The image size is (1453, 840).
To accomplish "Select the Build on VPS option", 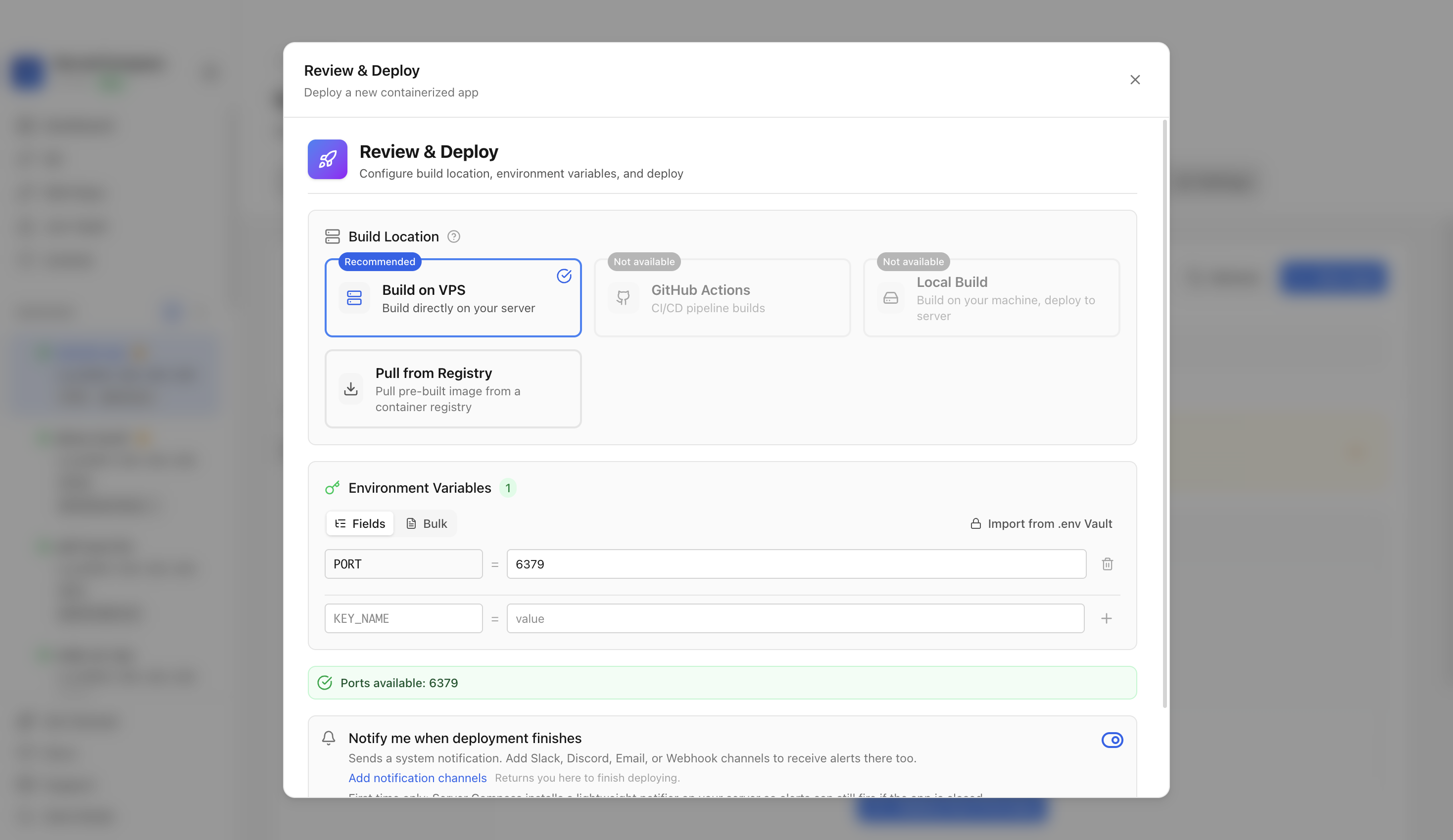I will pos(453,297).
